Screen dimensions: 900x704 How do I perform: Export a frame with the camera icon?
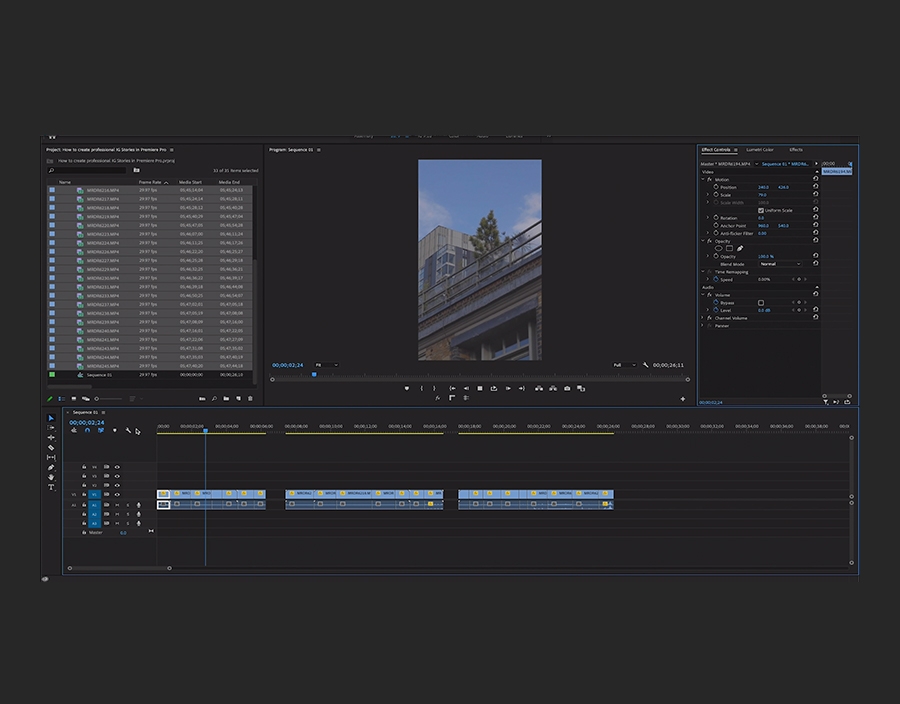pyautogui.click(x=567, y=388)
